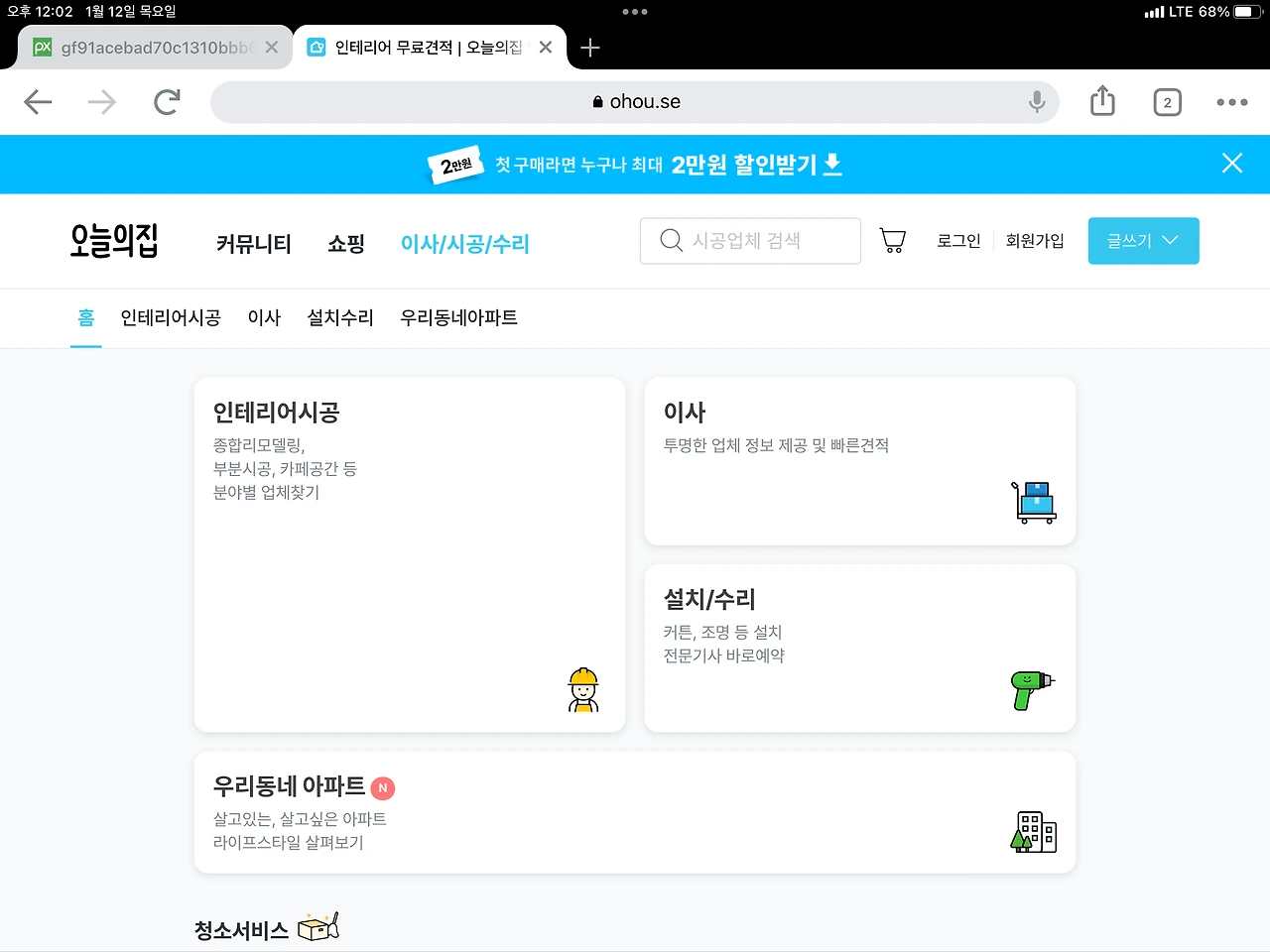Click the ohou.se address bar
The width and height of the screenshot is (1270, 952).
635,102
